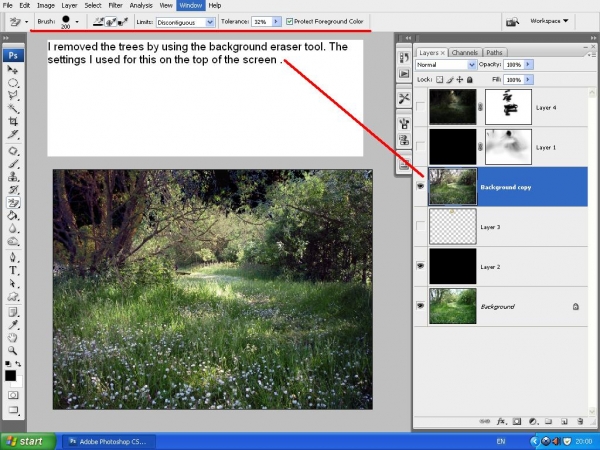Viewport: 600px width, 450px height.
Task: Hide the Background layer
Action: (x=420, y=306)
